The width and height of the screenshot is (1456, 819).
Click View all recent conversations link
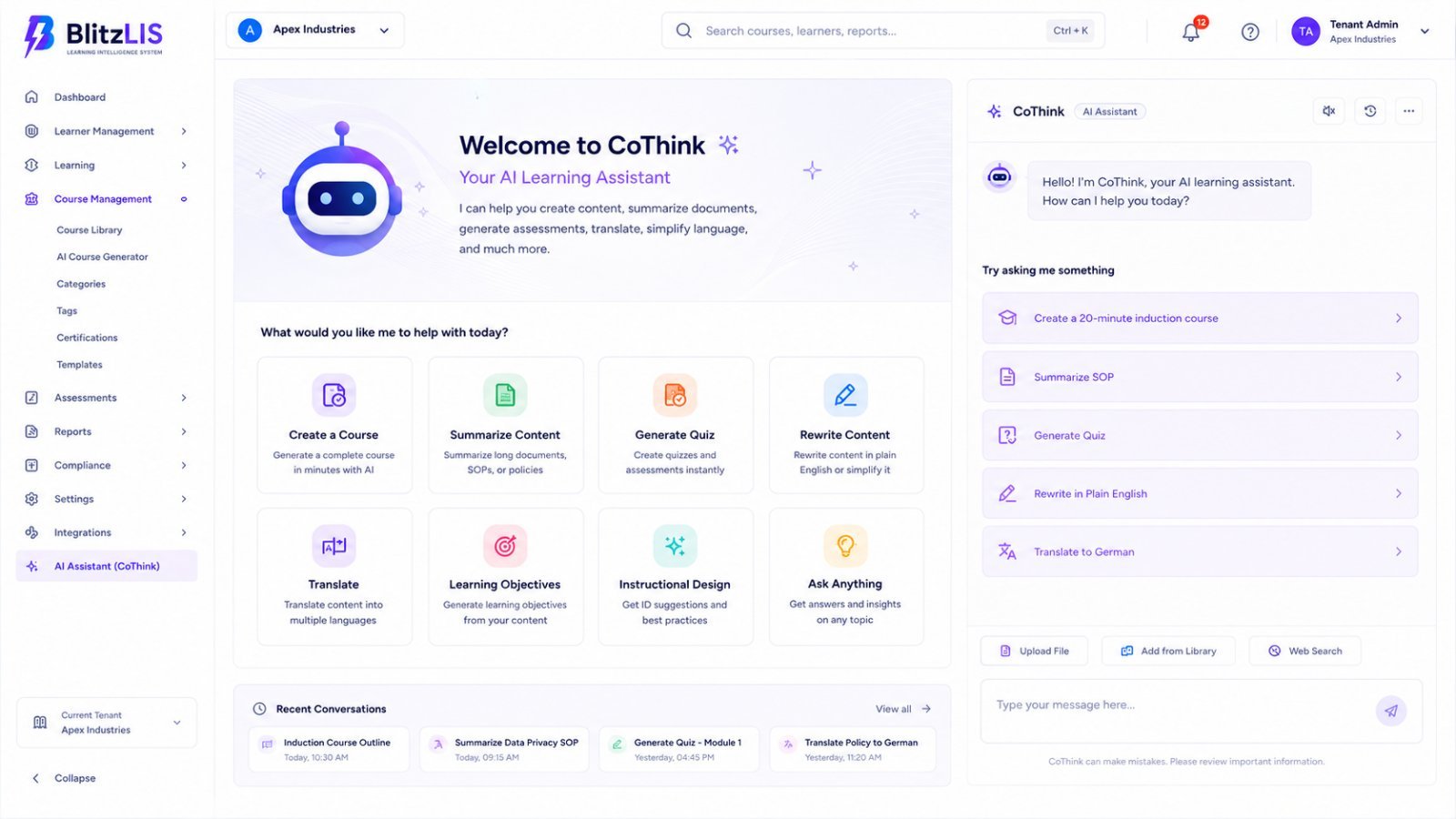(x=903, y=709)
